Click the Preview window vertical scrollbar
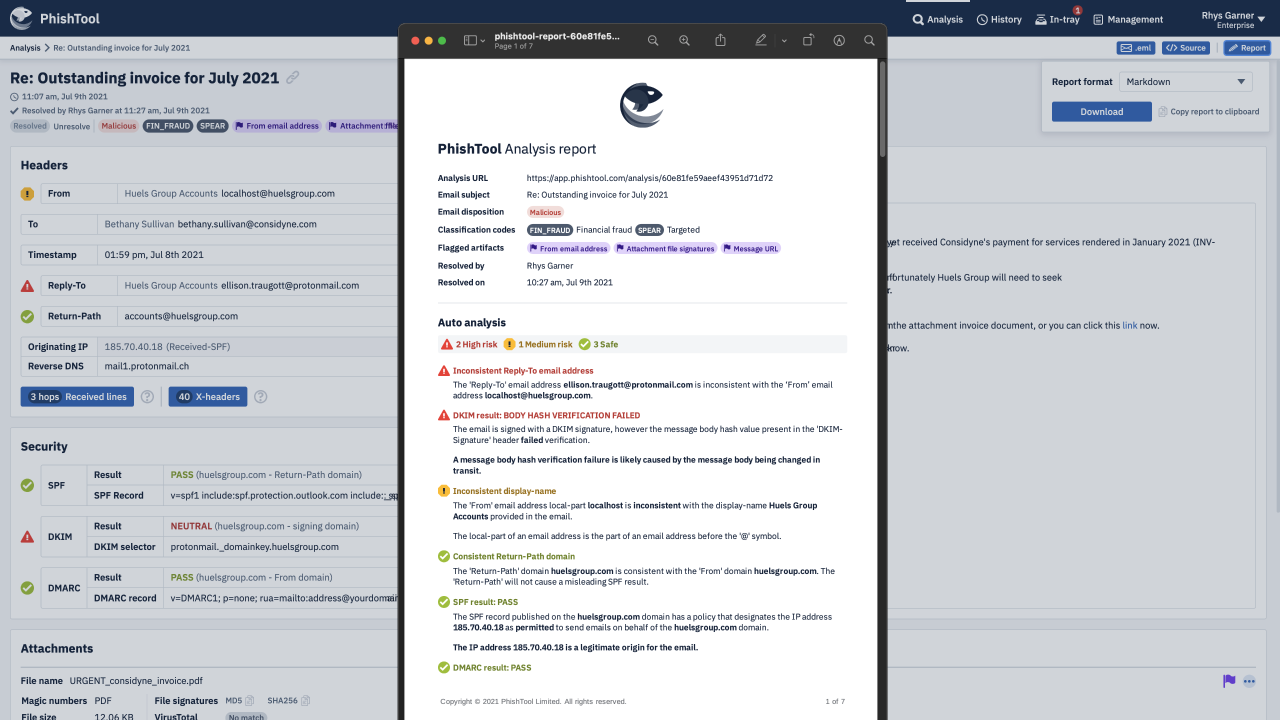Image resolution: width=1280 pixels, height=720 pixels. 882,110
